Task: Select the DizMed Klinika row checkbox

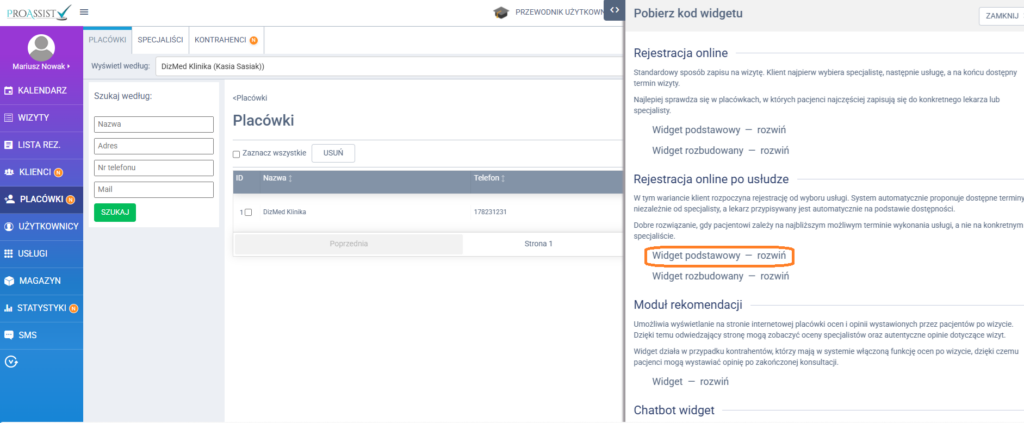Action: click(248, 212)
